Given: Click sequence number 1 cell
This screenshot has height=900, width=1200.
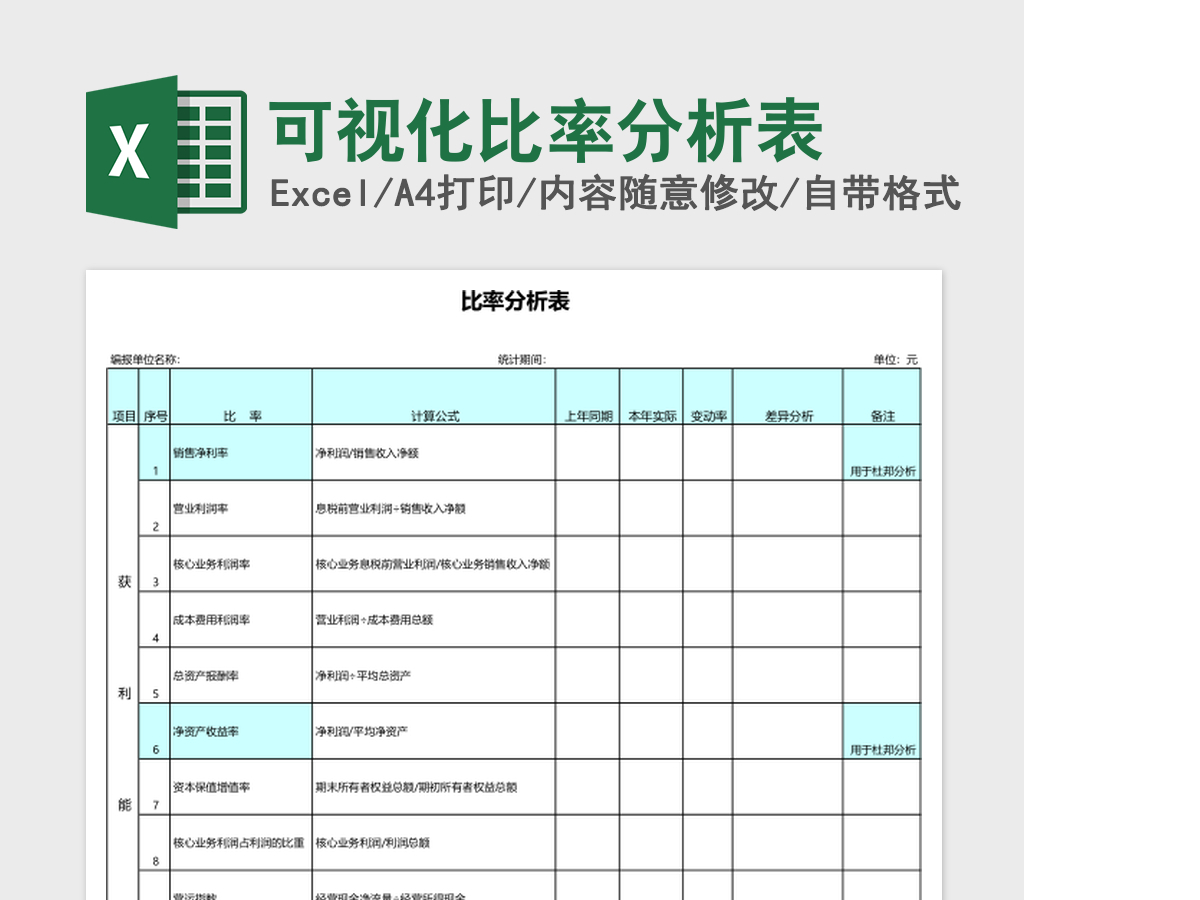Looking at the screenshot, I should [x=155, y=453].
